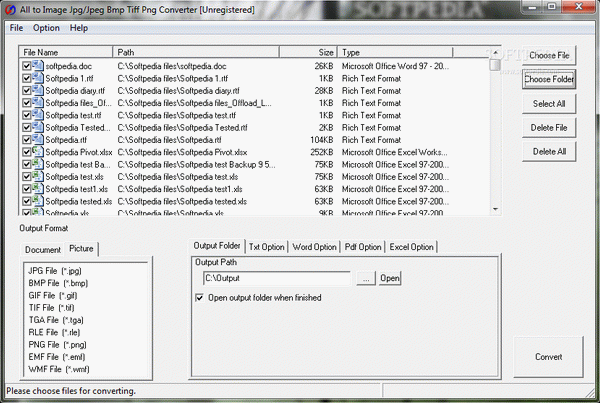Click the file list scroll down arrow
Screen dimensions: 600x403
pyautogui.click(x=496, y=209)
